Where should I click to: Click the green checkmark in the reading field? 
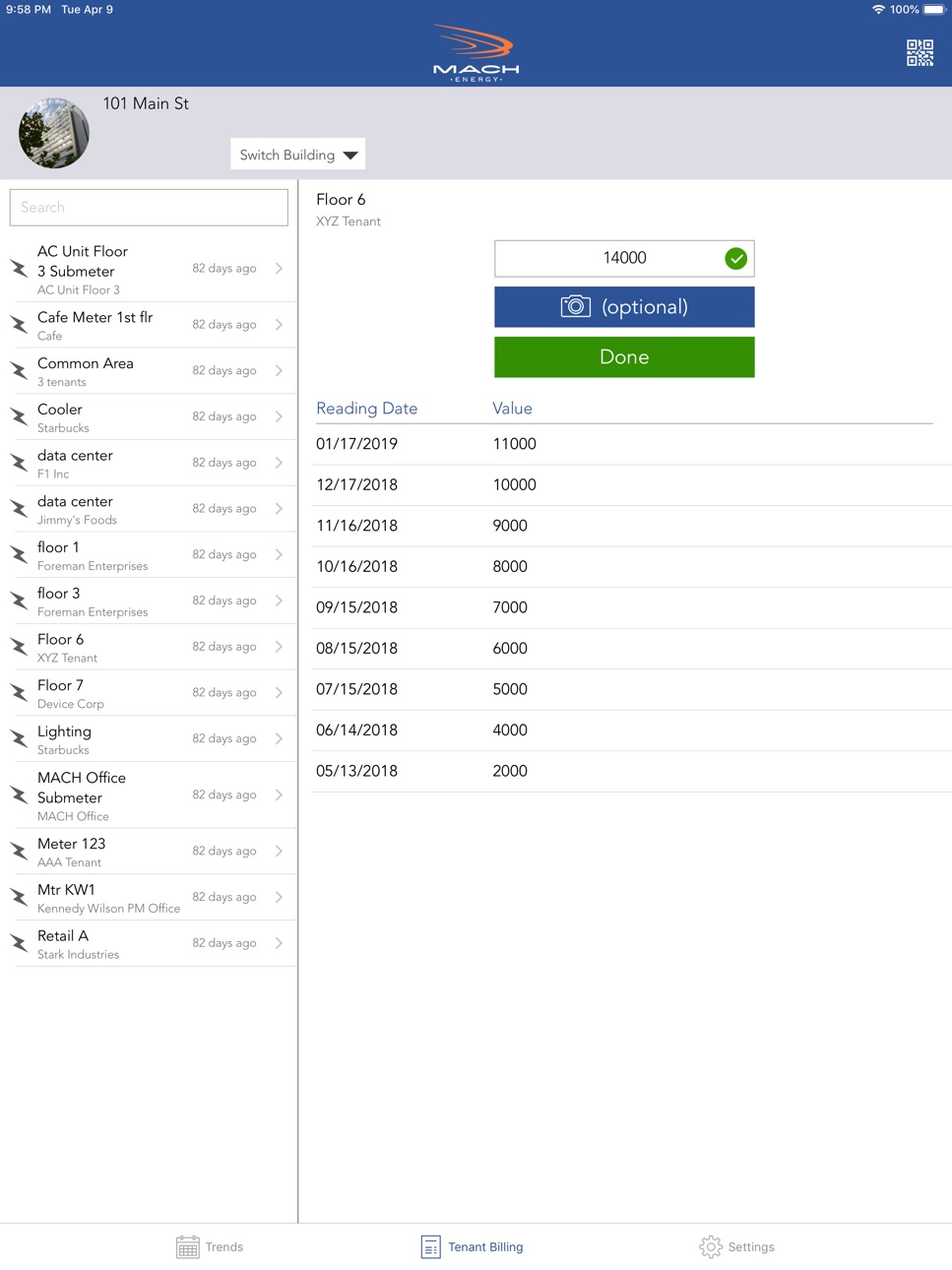(x=736, y=258)
